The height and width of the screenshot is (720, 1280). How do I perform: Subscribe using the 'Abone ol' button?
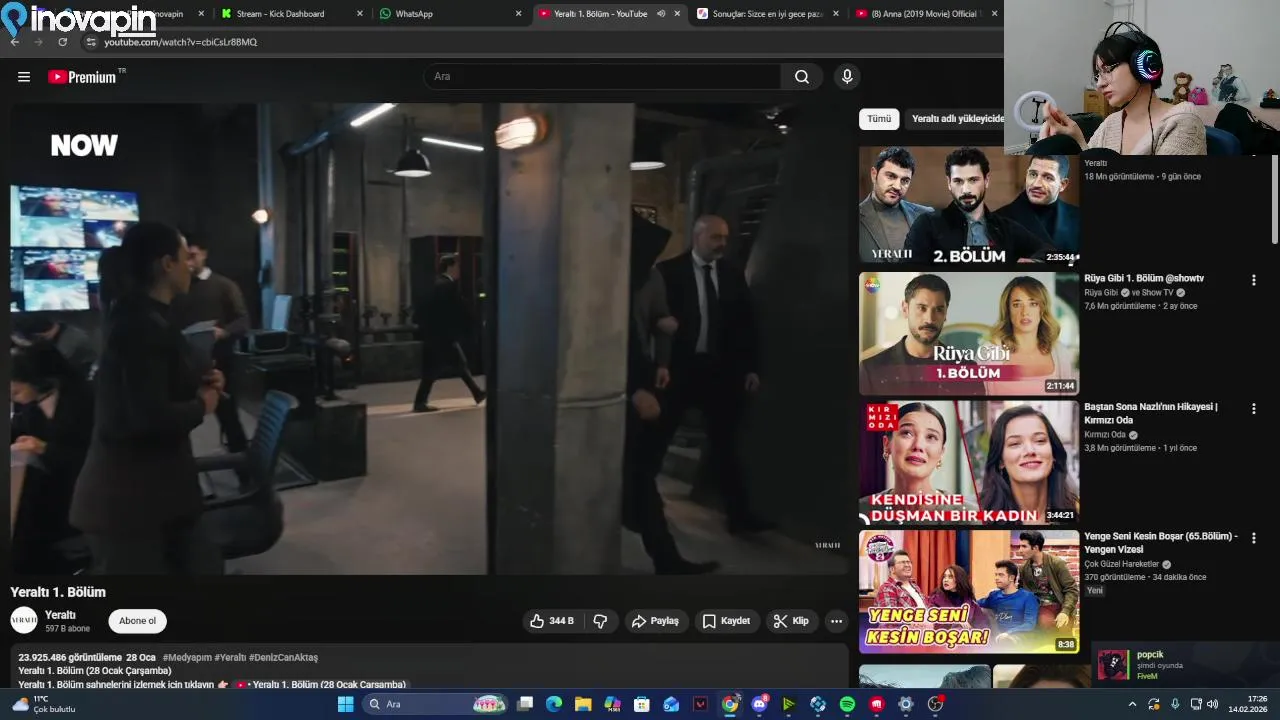(137, 621)
